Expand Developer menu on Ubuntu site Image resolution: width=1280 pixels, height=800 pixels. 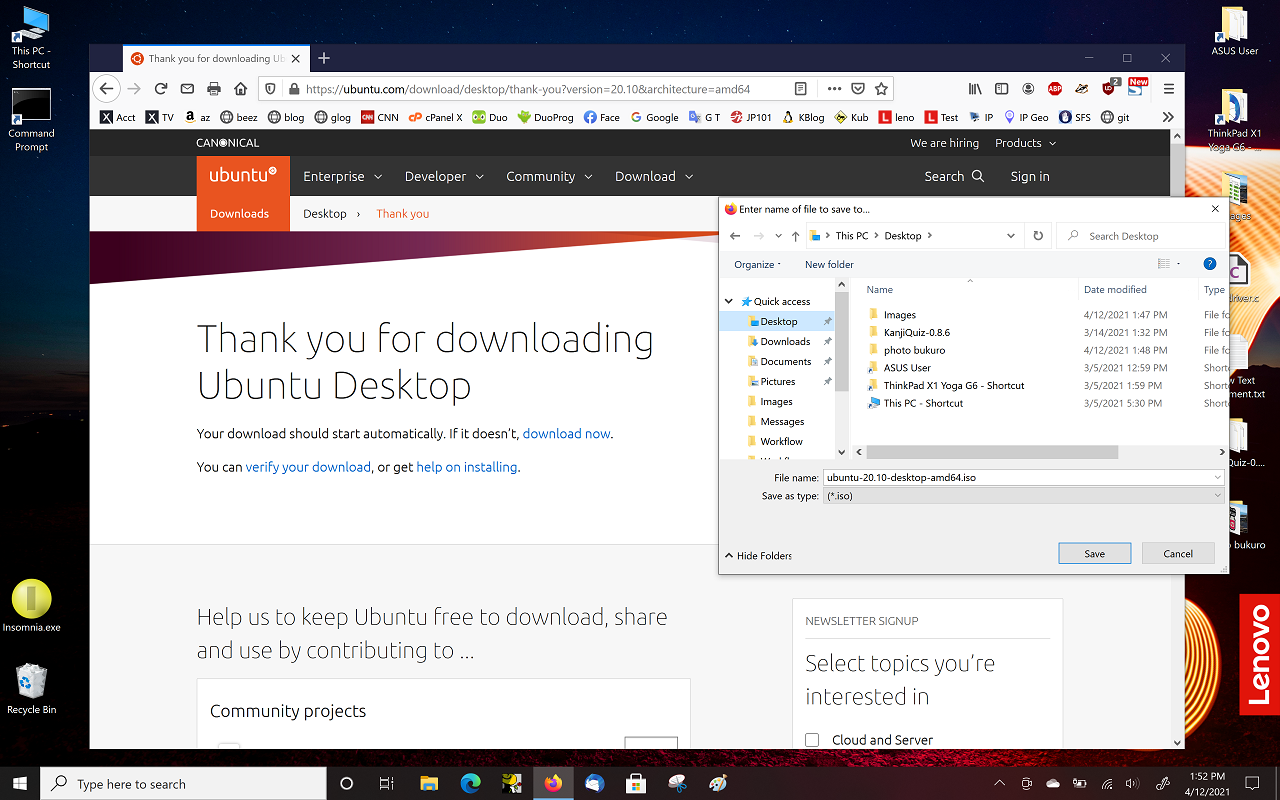[444, 176]
